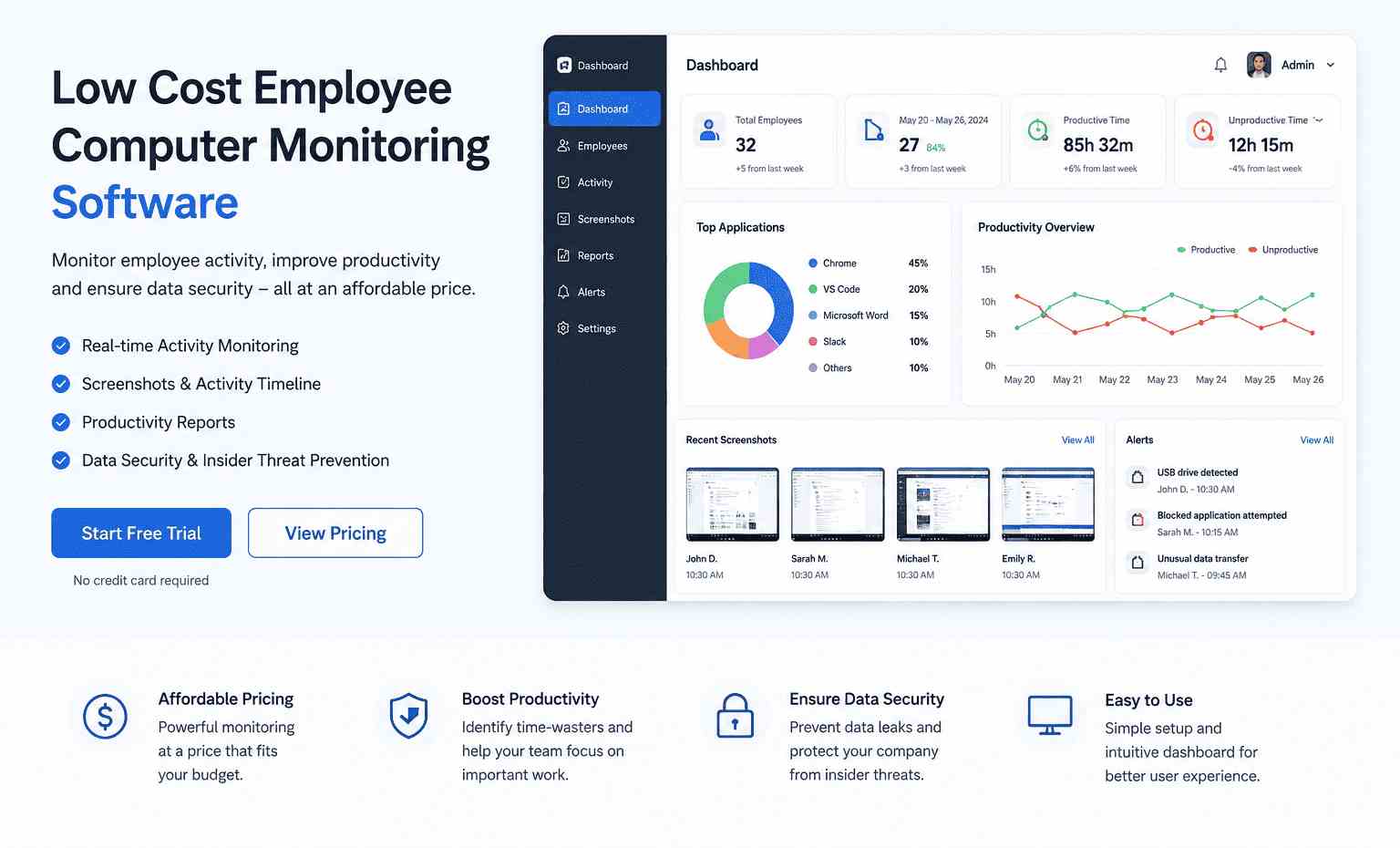This screenshot has width=1400, height=848.
Task: Open Emily R. screenshot thumbnail
Action: click(x=1048, y=504)
